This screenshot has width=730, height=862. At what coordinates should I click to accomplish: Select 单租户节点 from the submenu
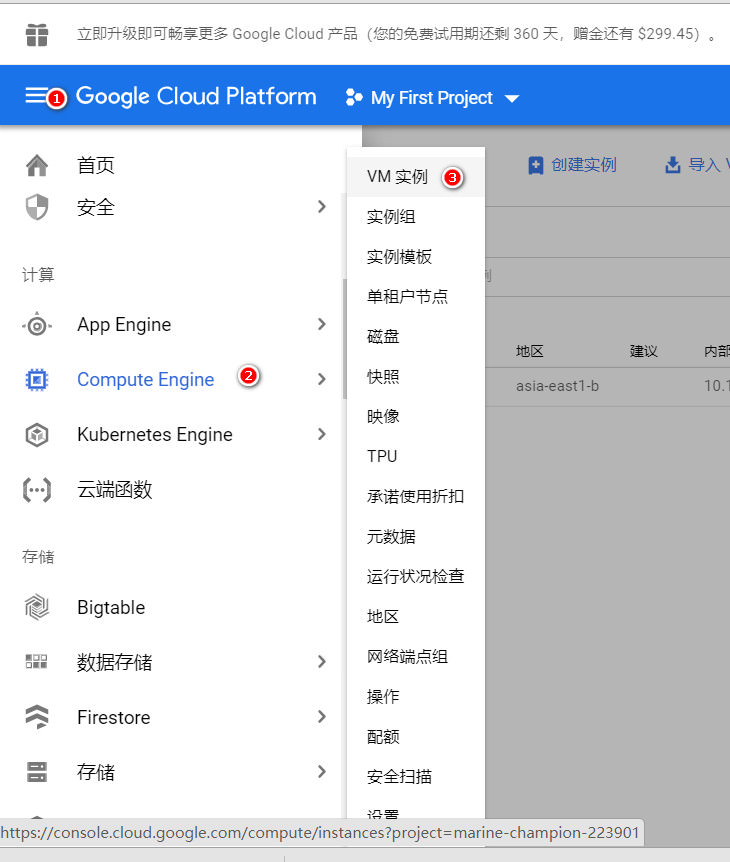416,297
